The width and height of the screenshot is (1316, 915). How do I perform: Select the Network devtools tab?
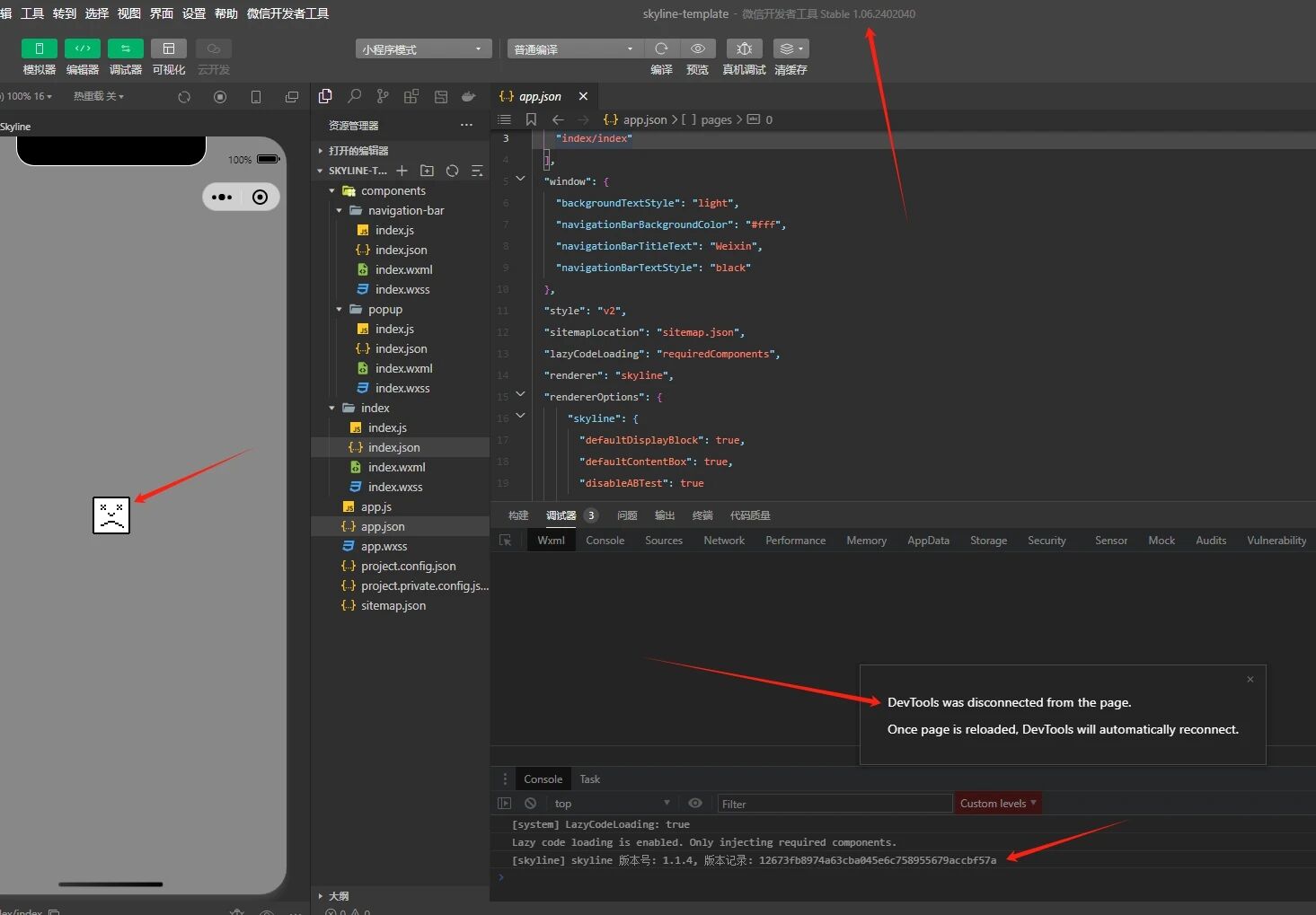pos(724,541)
